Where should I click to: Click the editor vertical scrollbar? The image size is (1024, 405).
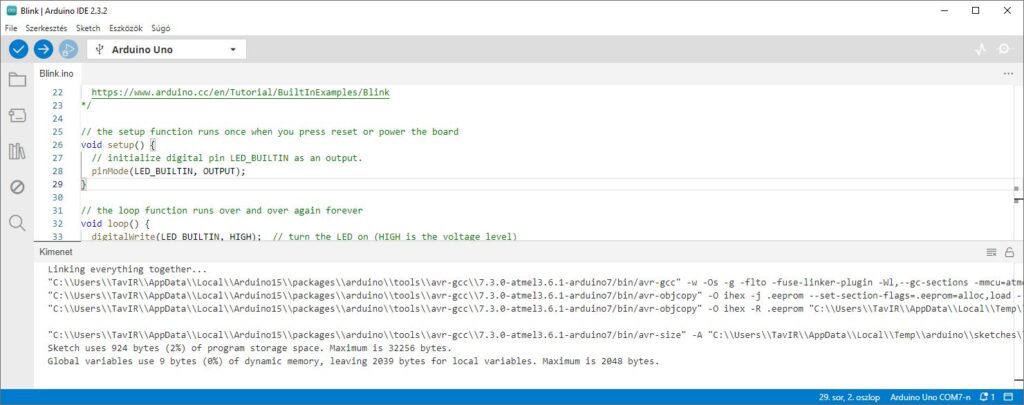(1017, 163)
